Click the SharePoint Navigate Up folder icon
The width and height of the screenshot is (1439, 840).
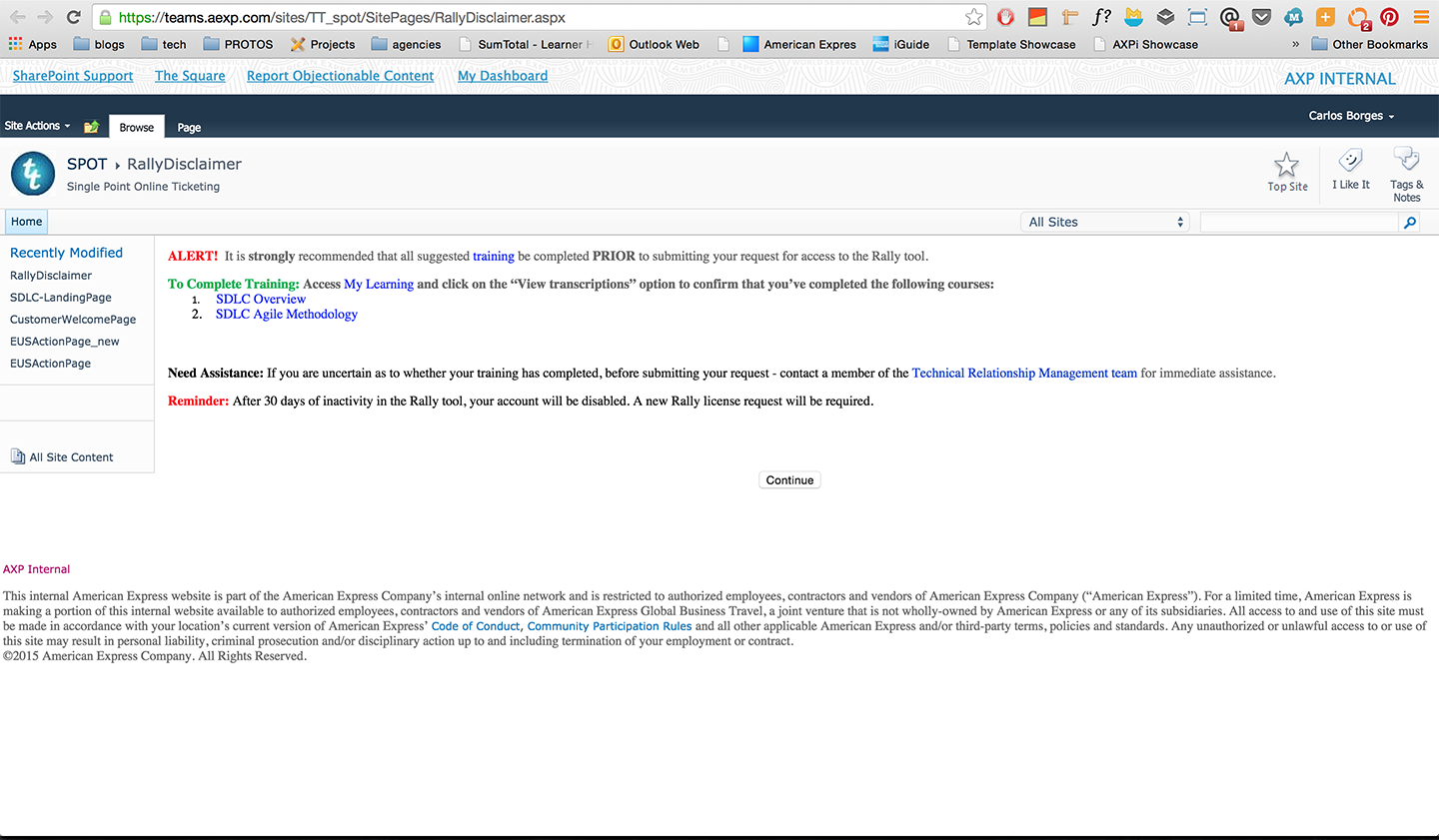click(x=91, y=127)
